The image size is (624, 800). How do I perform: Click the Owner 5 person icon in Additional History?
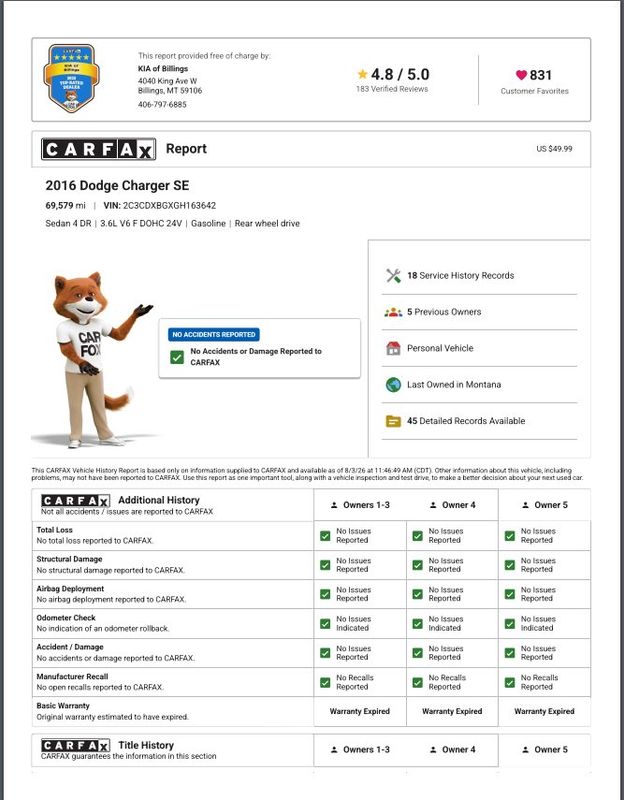point(526,505)
